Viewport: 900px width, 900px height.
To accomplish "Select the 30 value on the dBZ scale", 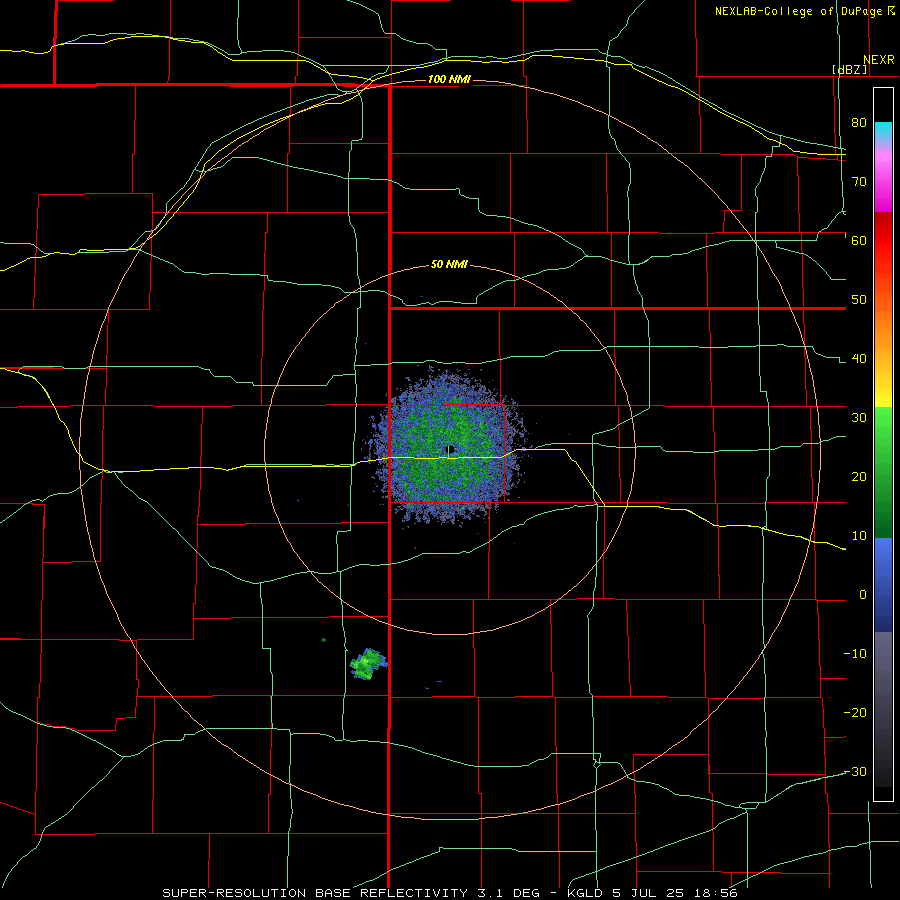I will tap(859, 417).
